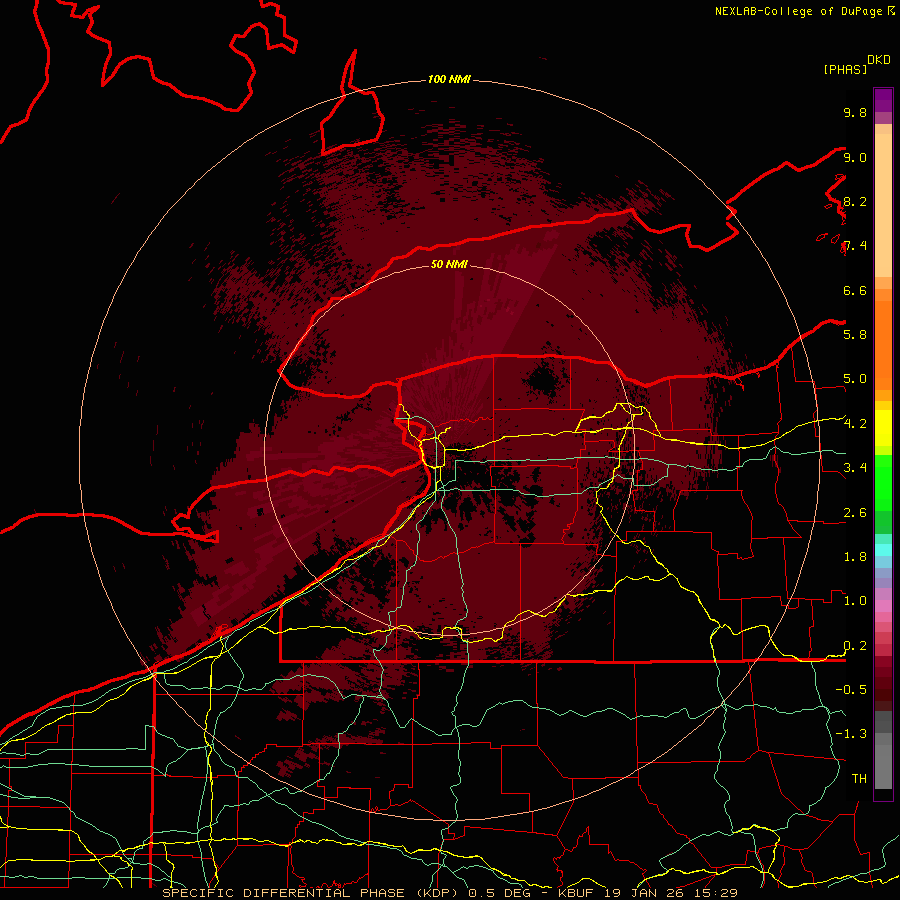Click the 2.6 legend scale value
The image size is (900, 900).
coord(855,513)
